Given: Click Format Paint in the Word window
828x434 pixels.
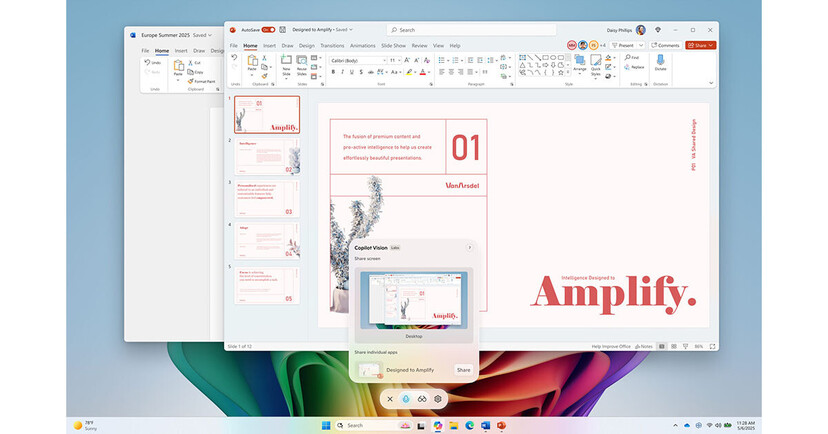Looking at the screenshot, I should (201, 81).
